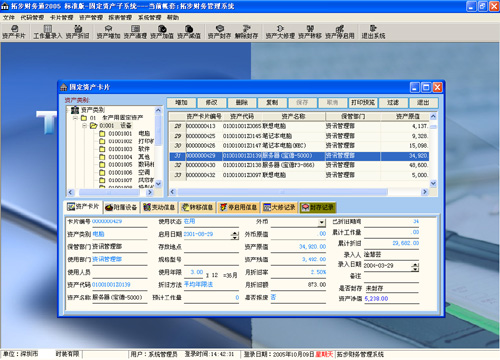
Task: Click the 修改 button
Action: 212,103
